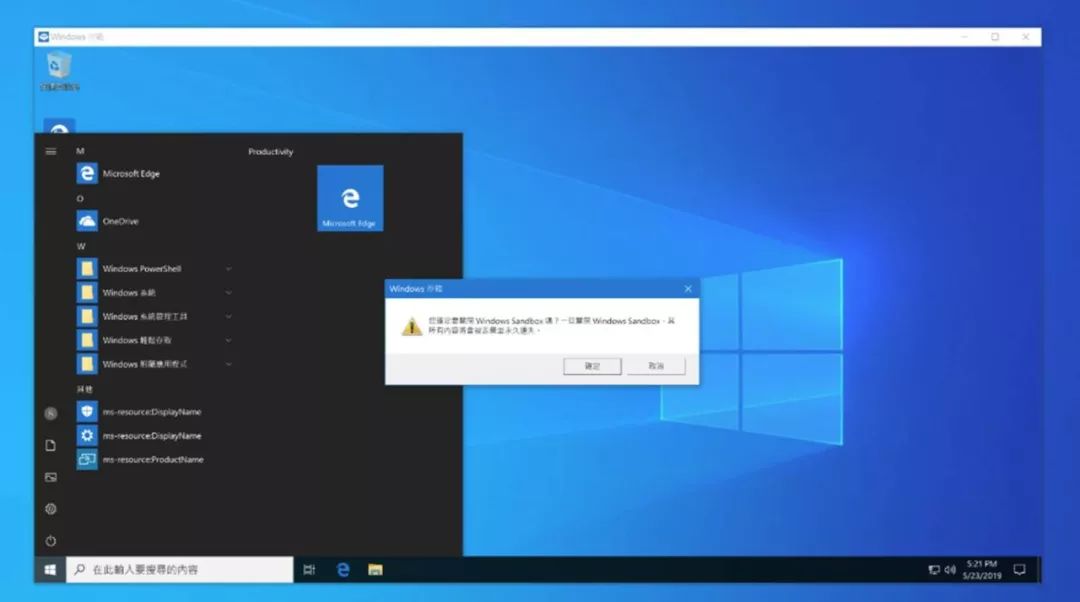Click the Power icon in Start sidebar
The image size is (1080, 602).
(51, 541)
